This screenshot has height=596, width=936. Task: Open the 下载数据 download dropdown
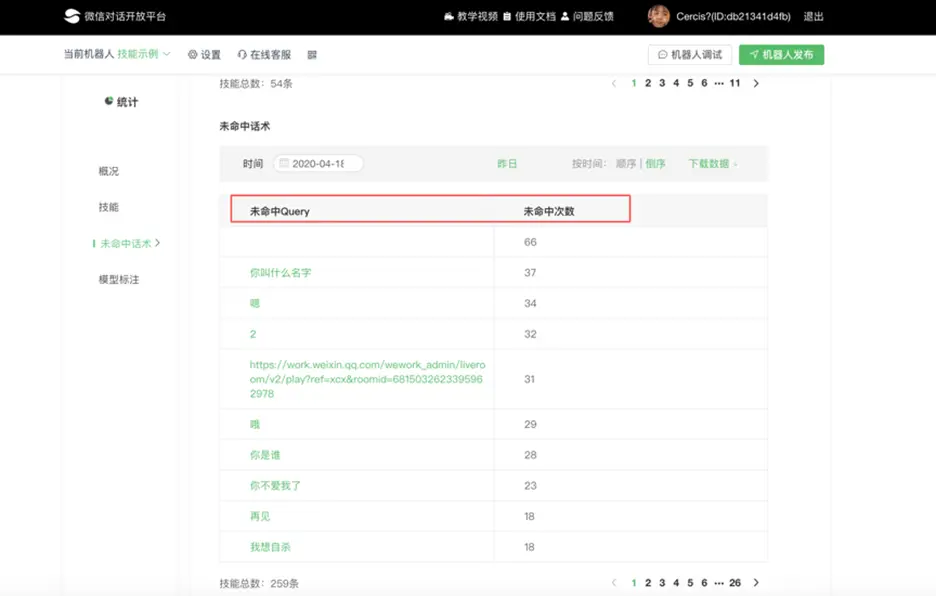[x=713, y=163]
